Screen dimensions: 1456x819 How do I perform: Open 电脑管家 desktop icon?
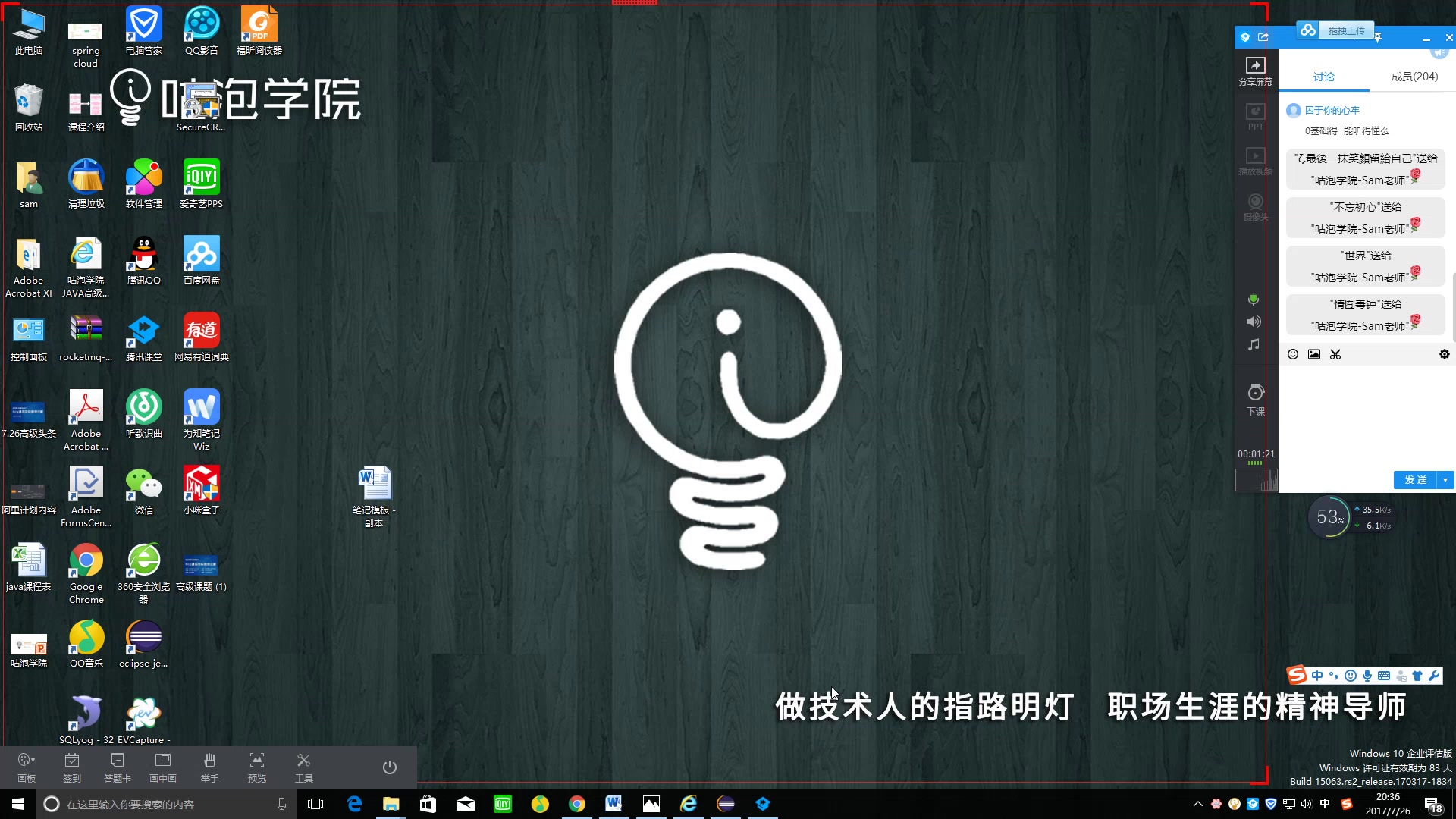point(144,30)
